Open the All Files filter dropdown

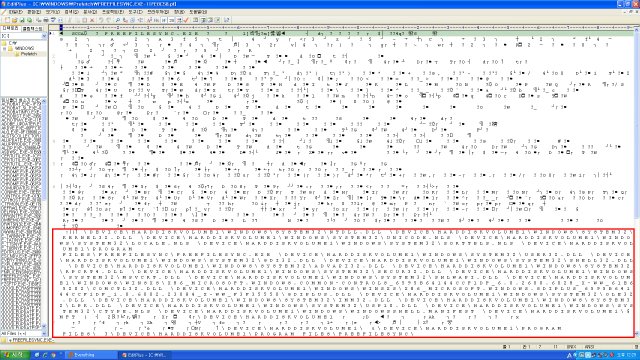point(24,333)
